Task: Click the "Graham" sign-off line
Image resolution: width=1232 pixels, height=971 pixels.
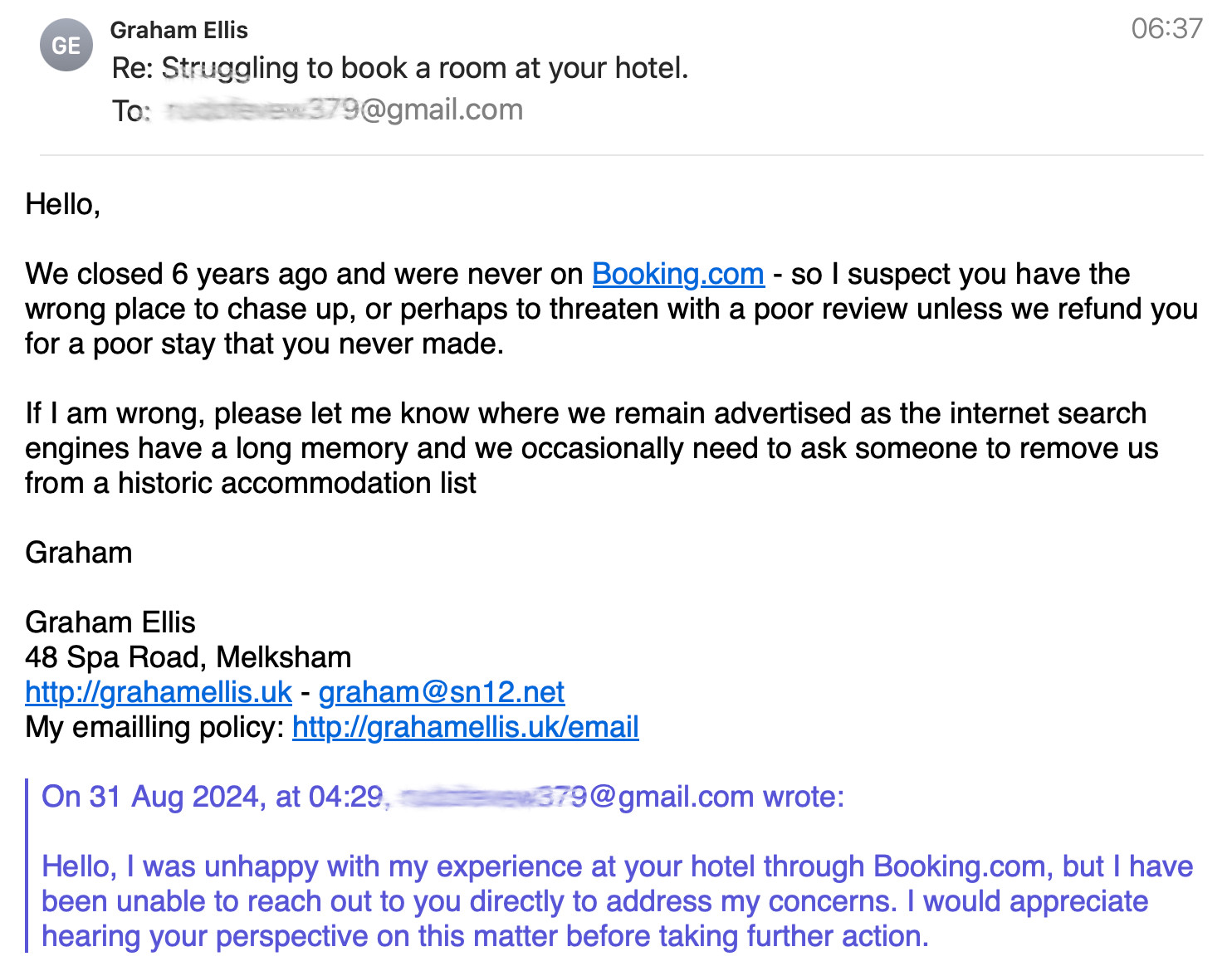Action: (79, 553)
